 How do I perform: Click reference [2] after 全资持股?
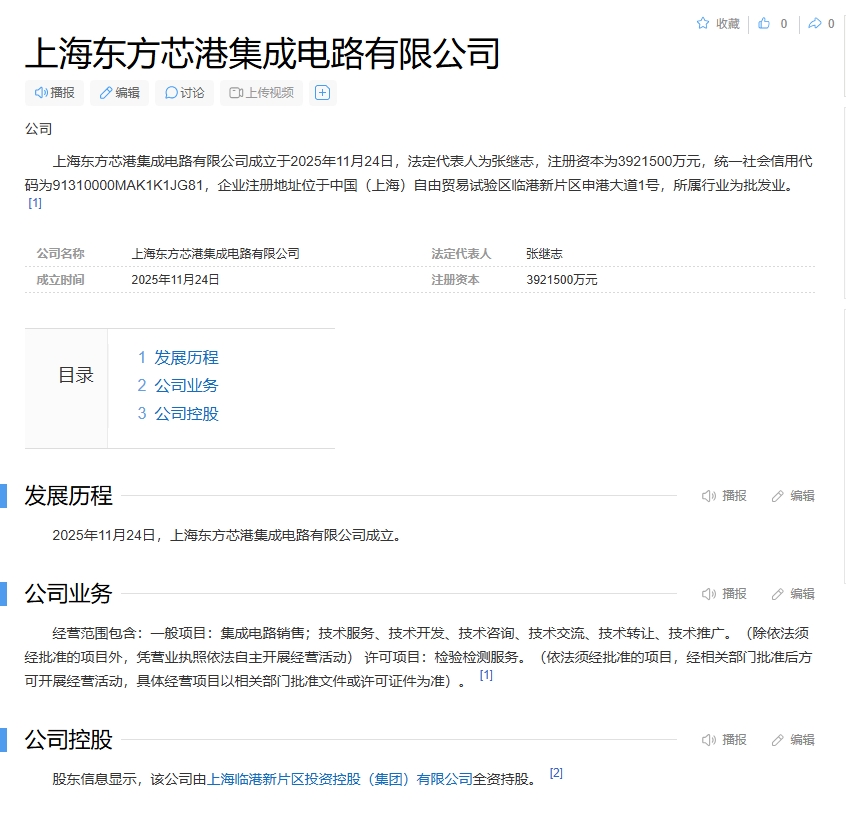(x=556, y=773)
